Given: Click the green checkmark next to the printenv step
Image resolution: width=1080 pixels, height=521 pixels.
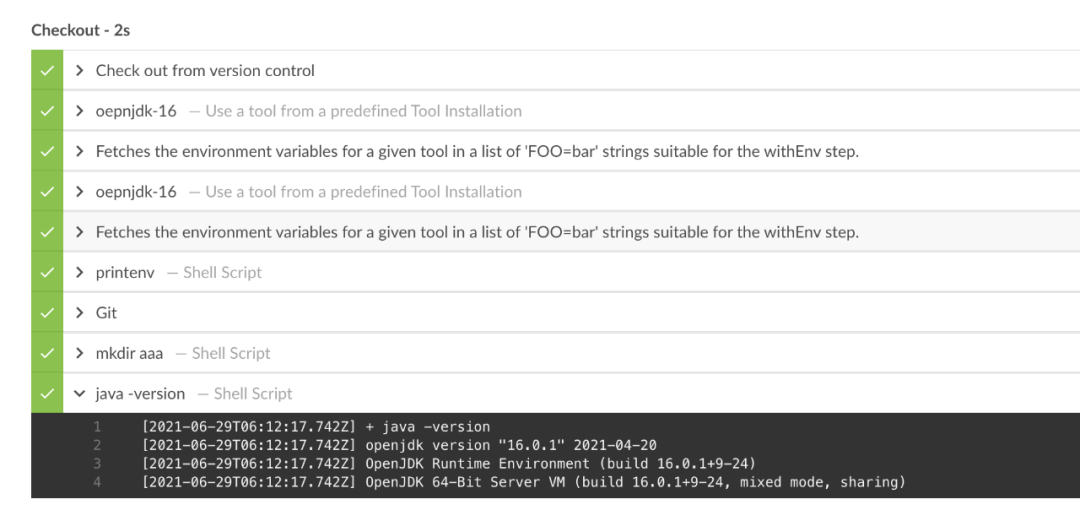Looking at the screenshot, I should point(46,272).
